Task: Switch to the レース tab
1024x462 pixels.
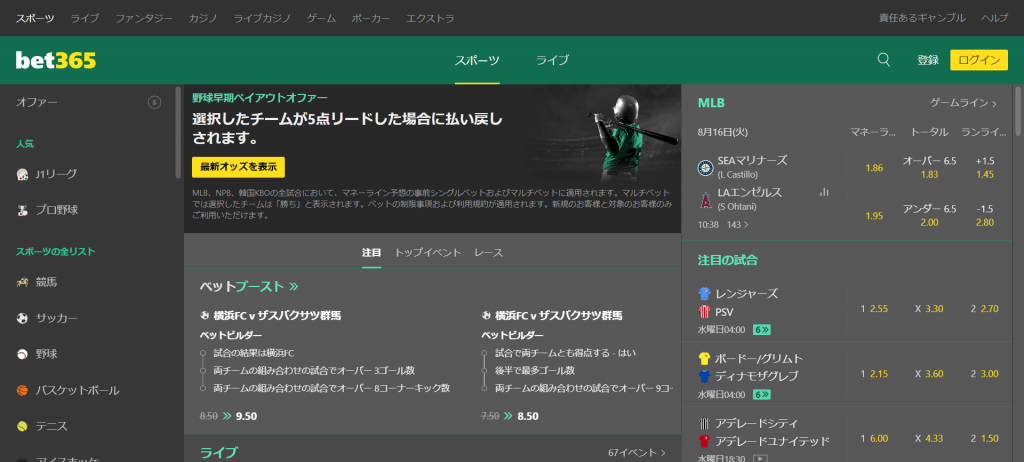Action: tap(488, 252)
